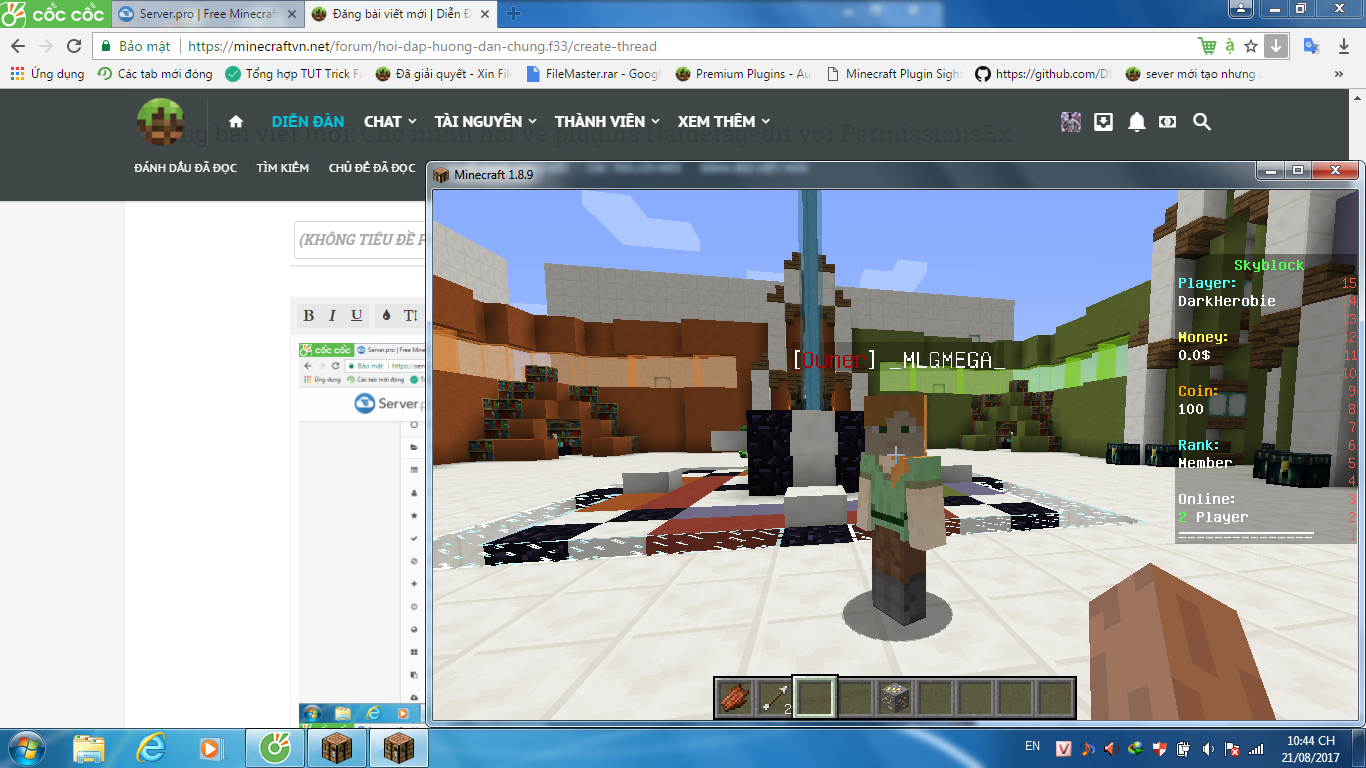
Task: Open Windows Media Player from the taskbar
Action: (211, 748)
